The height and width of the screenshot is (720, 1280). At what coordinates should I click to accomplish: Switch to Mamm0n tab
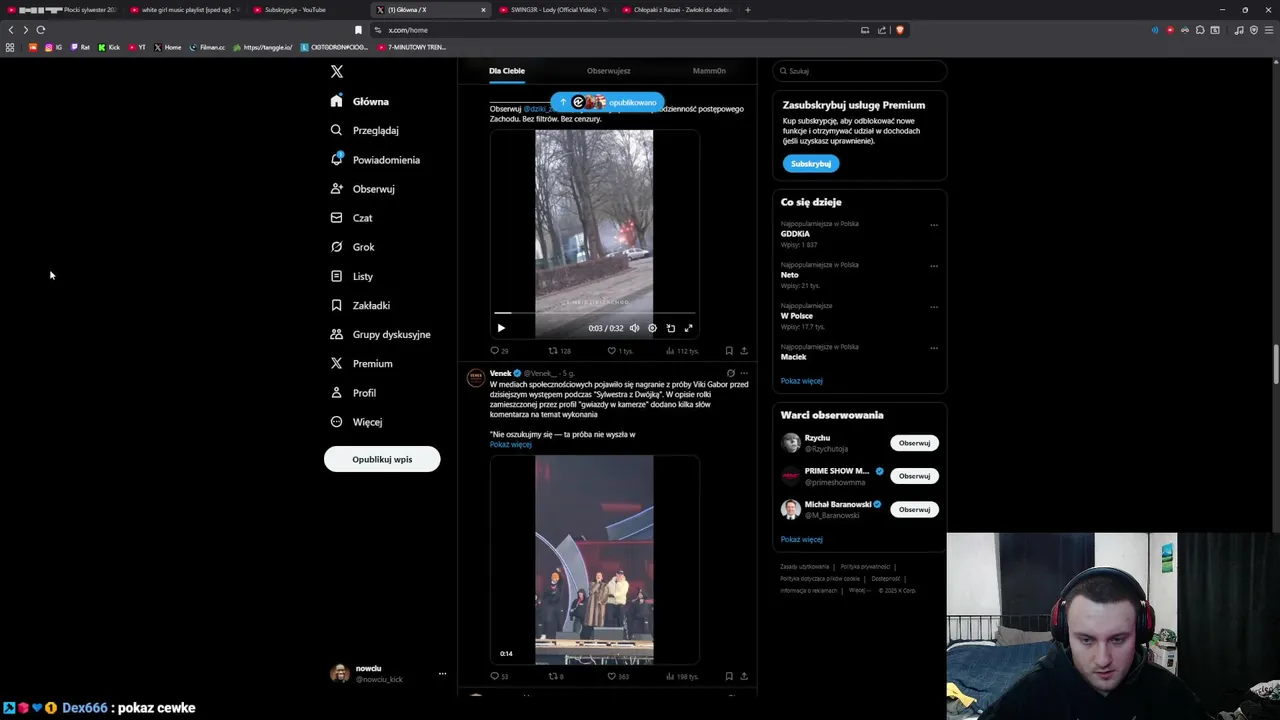[x=709, y=71]
